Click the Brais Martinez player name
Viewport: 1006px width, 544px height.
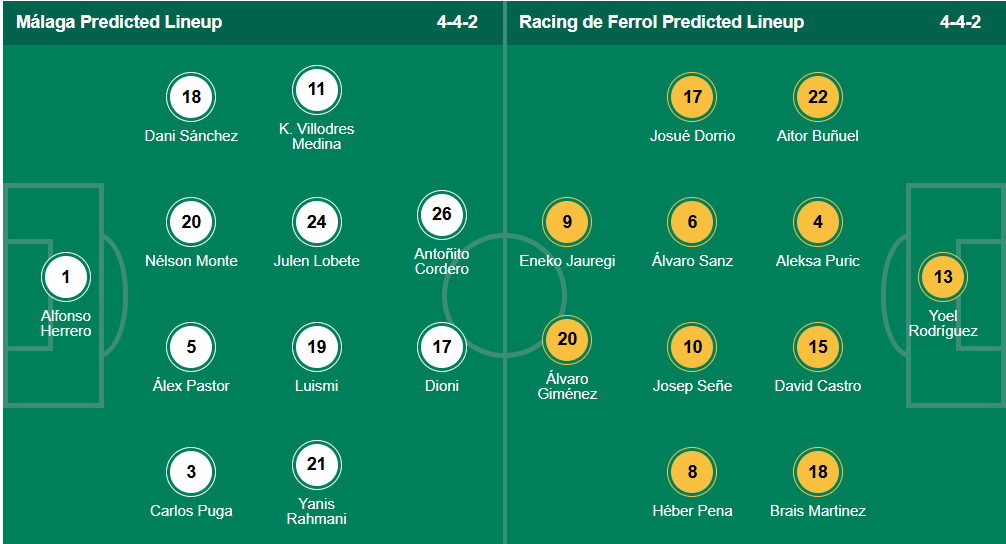point(817,511)
